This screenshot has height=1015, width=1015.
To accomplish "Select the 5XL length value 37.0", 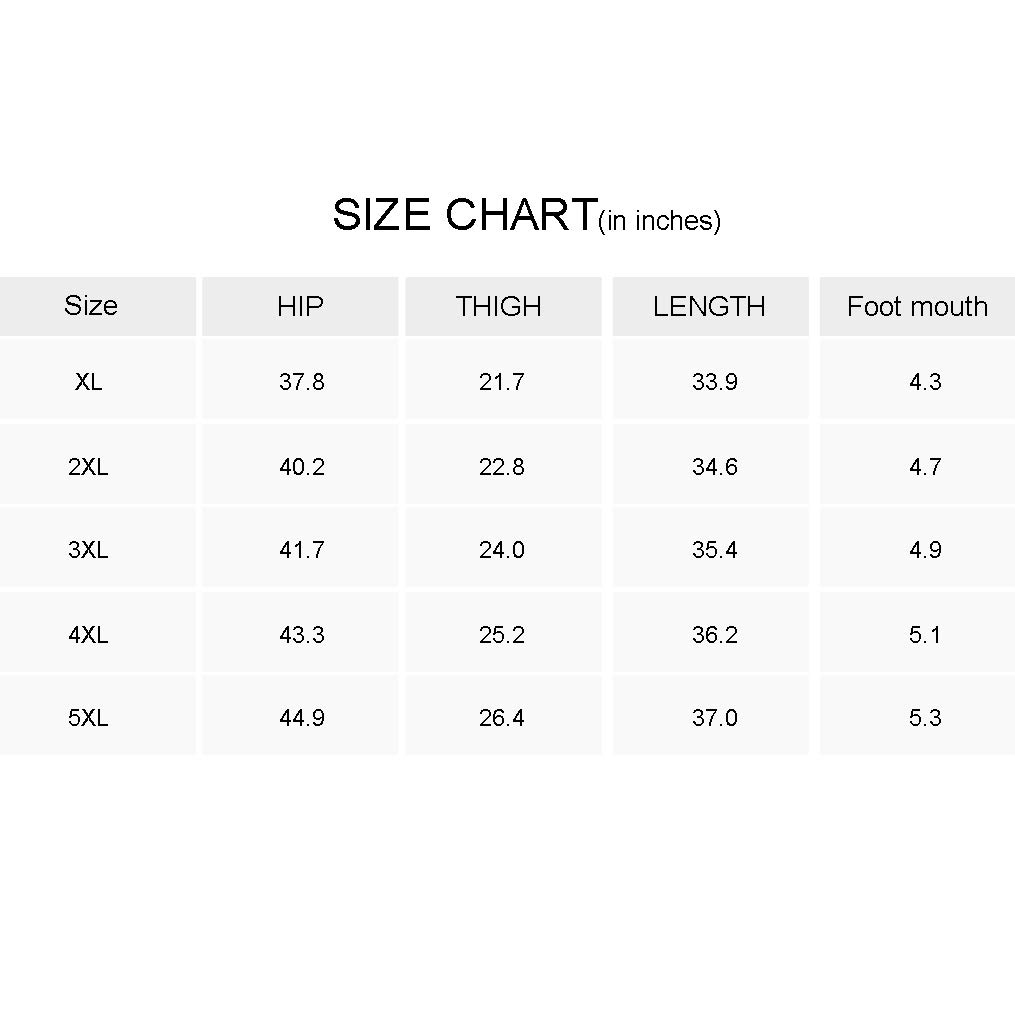I will point(714,718).
